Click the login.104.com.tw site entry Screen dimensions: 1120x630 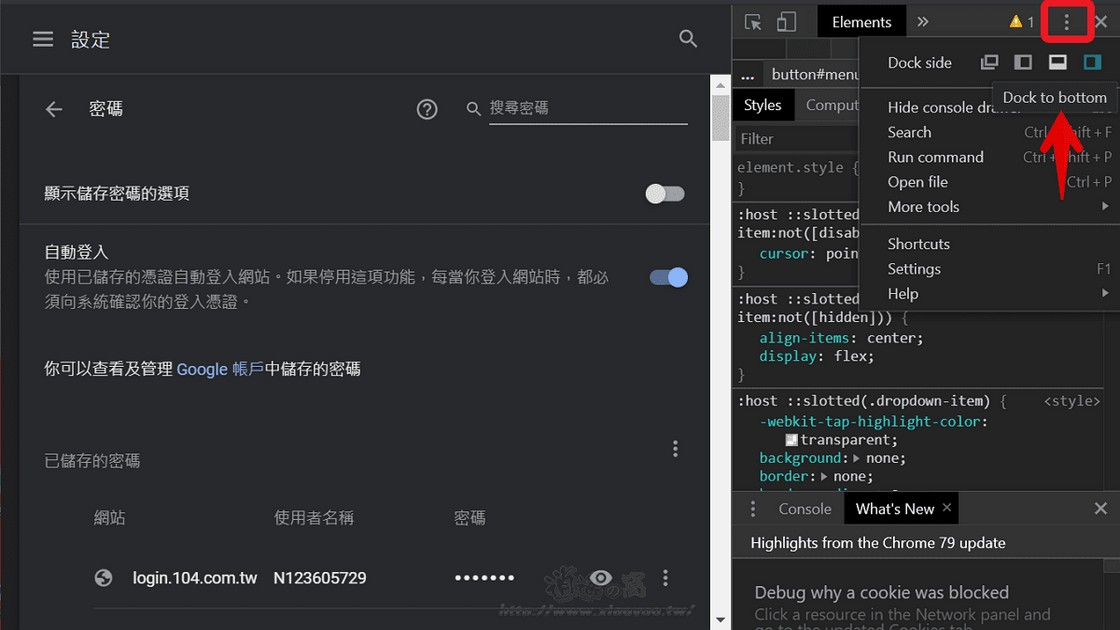coord(194,578)
